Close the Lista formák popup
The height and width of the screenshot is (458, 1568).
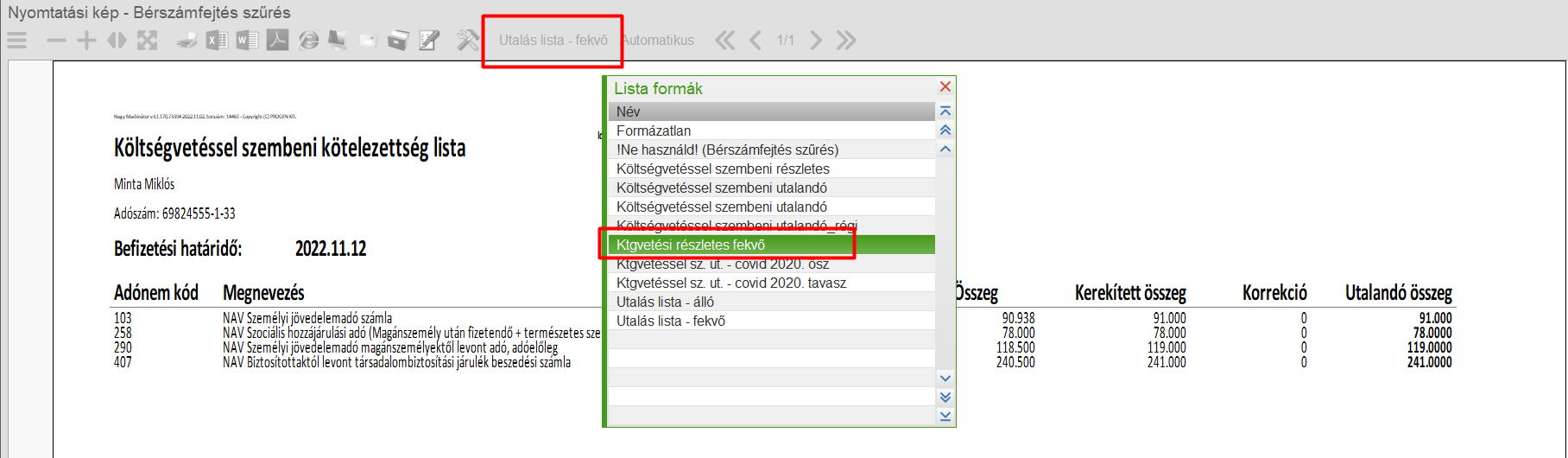945,86
